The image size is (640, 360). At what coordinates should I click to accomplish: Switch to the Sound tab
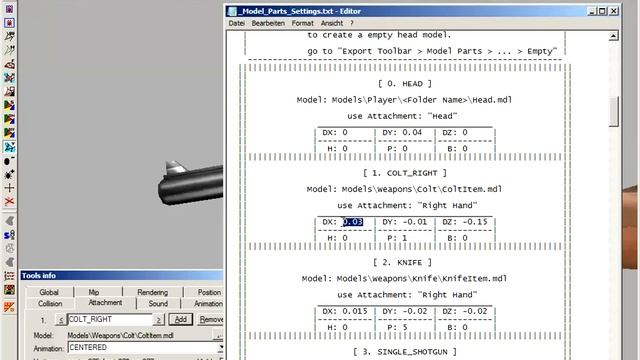(x=158, y=304)
